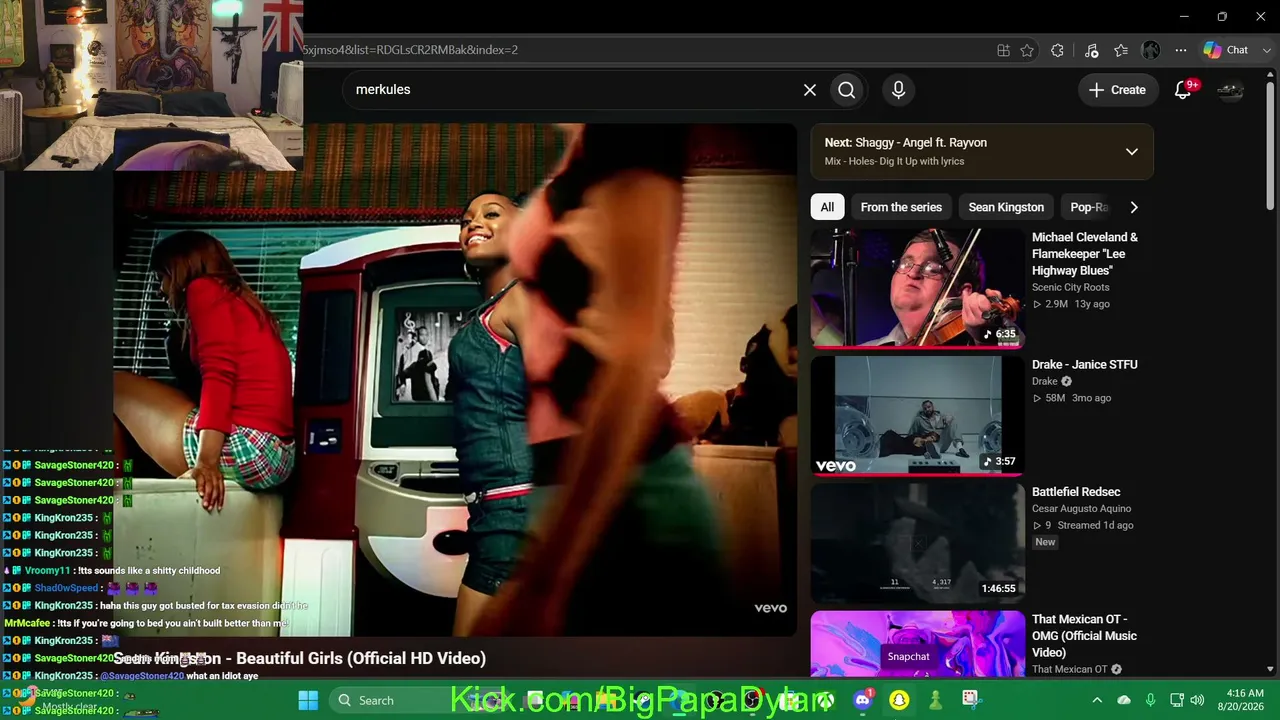Screen dimensions: 1280x720
Task: Open Copilot Chat sidebar
Action: [1226, 50]
